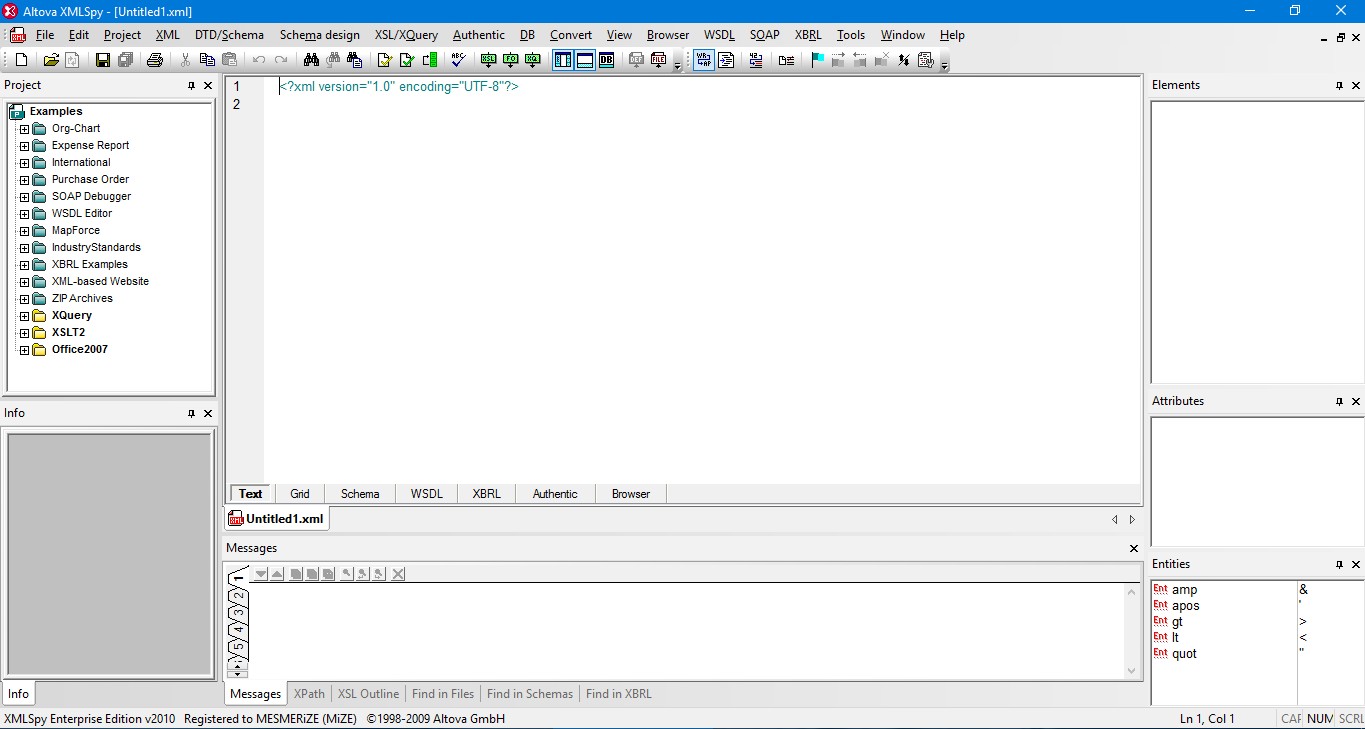Expand the Purchase Order folder
The image size is (1365, 729).
25,180
